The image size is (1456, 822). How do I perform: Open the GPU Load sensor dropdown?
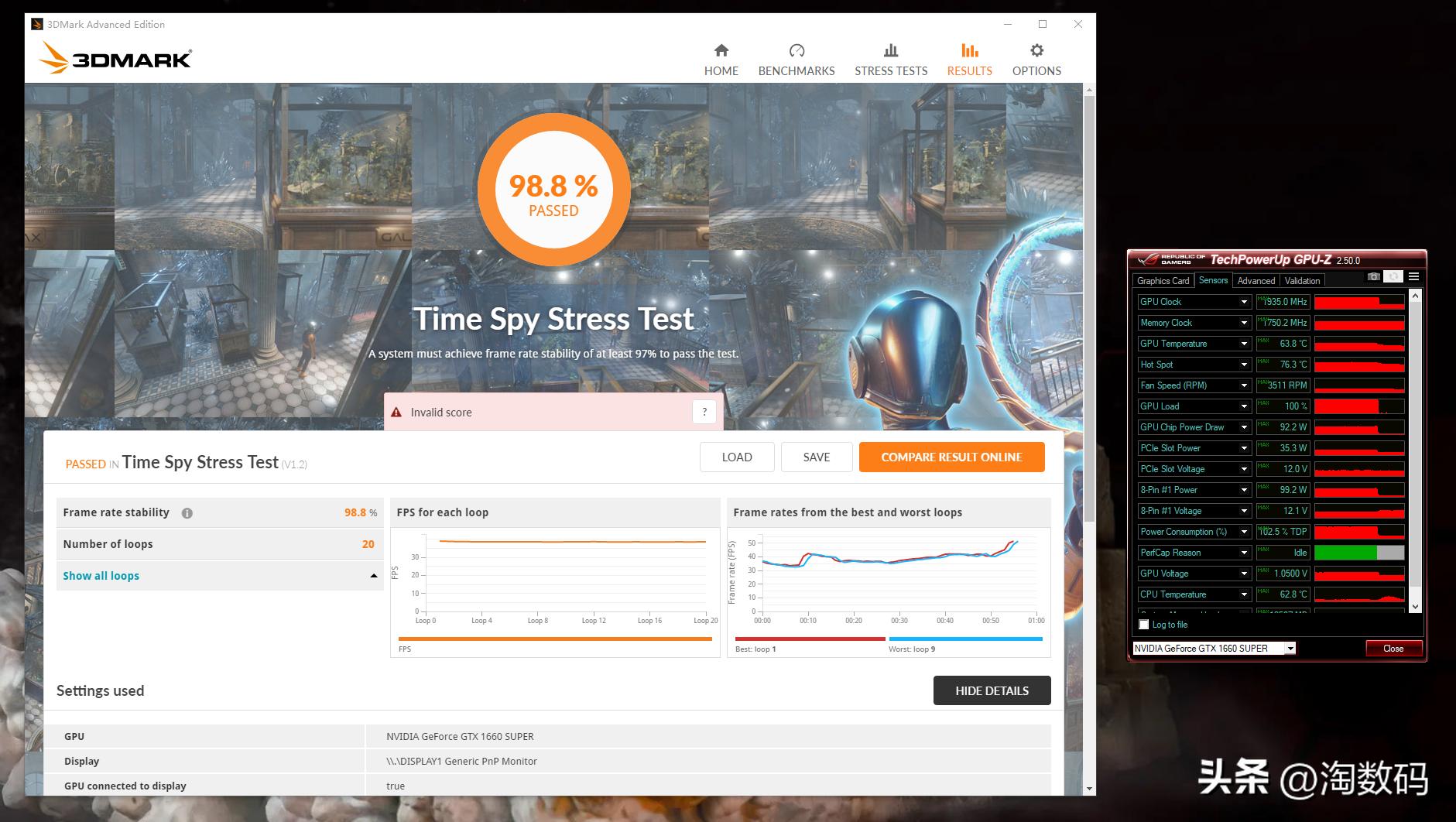pos(1244,406)
